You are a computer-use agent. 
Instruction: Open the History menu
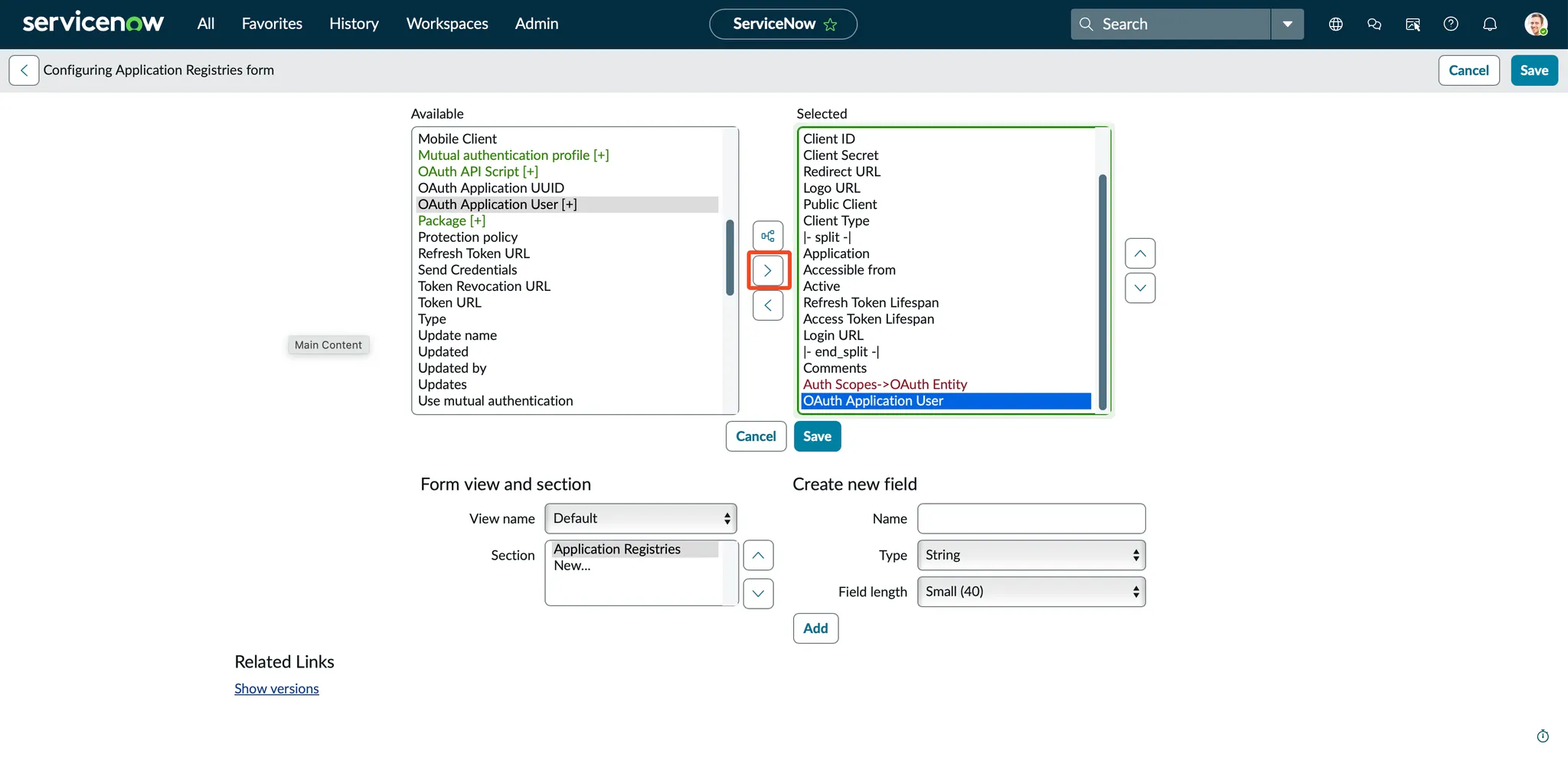point(354,24)
